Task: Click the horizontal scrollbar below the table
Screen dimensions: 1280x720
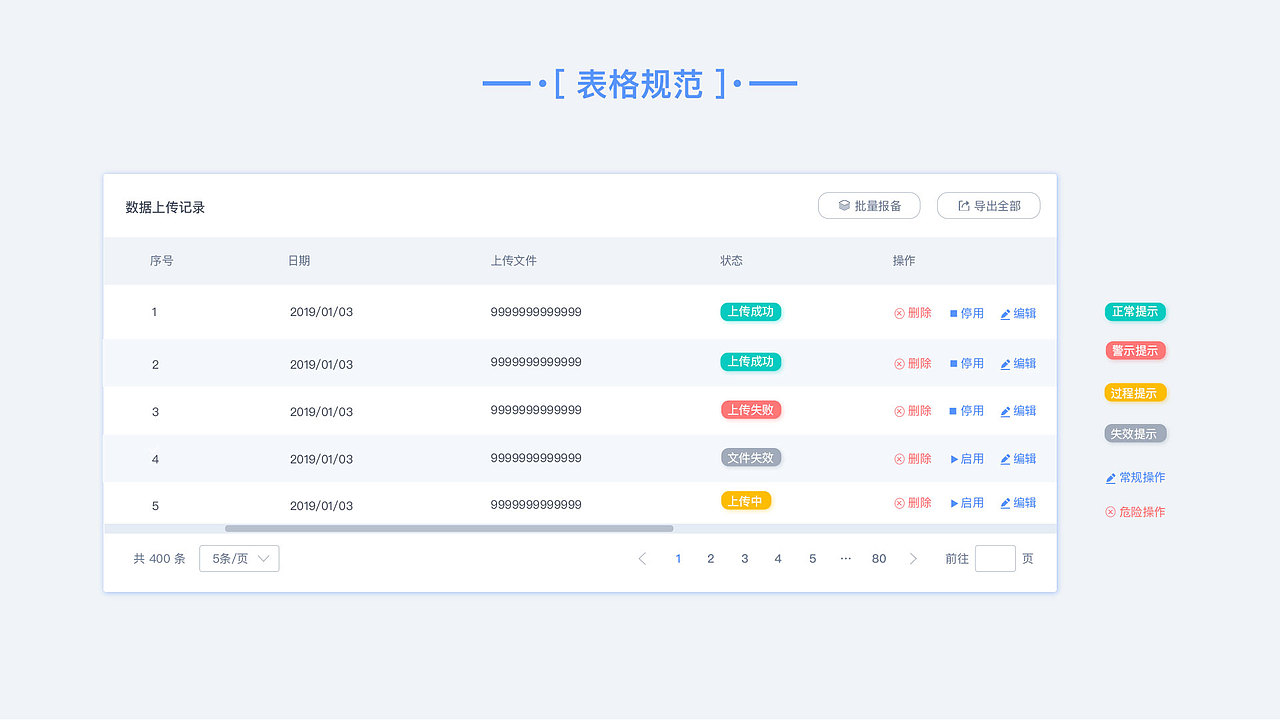Action: click(450, 528)
